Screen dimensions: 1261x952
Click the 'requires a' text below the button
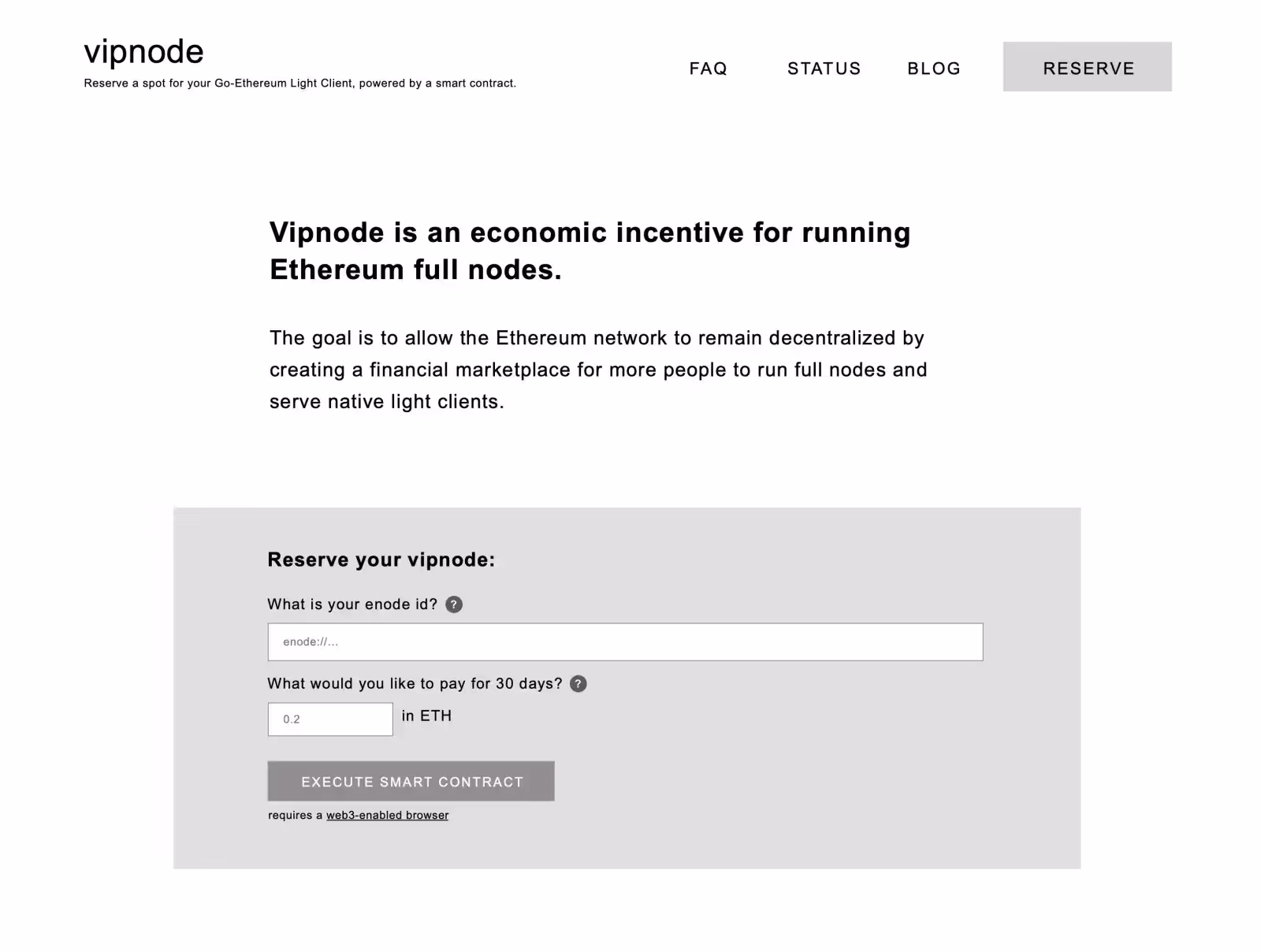pyautogui.click(x=296, y=815)
